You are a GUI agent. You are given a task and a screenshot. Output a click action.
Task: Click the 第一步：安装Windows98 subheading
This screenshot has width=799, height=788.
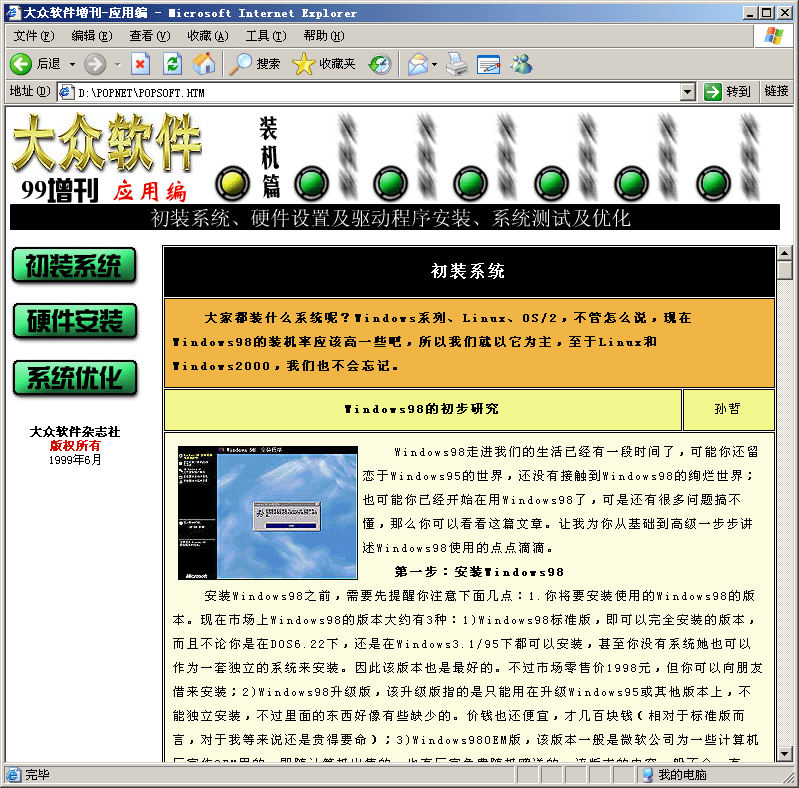(x=479, y=572)
